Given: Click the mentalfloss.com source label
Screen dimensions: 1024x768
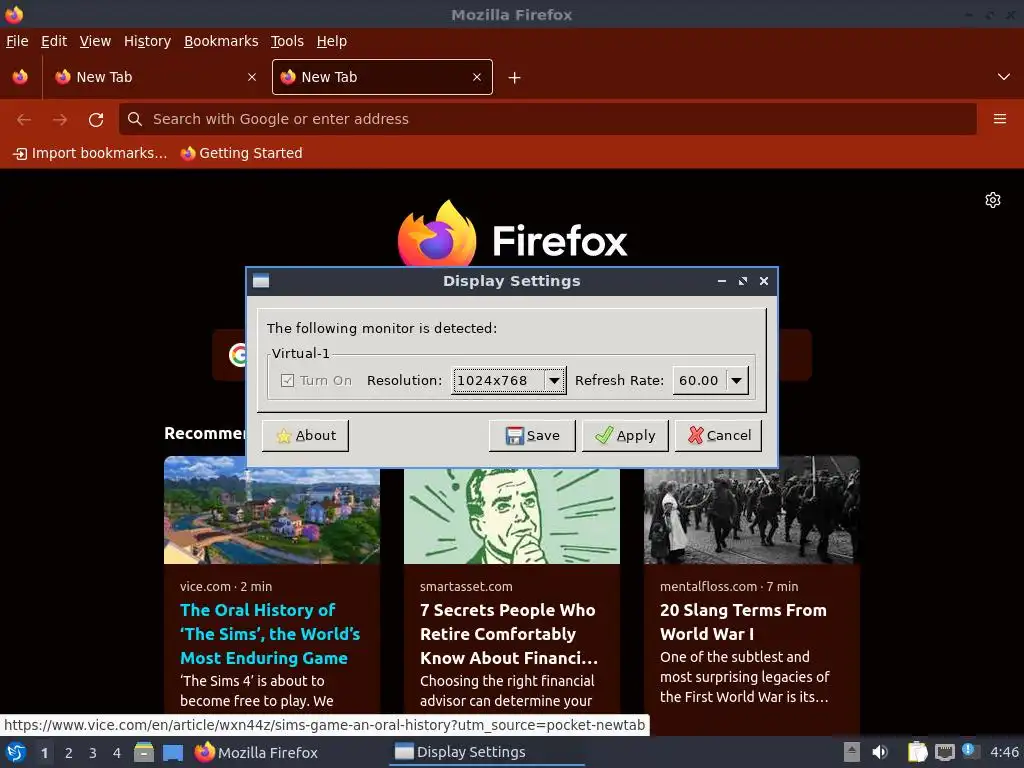Looking at the screenshot, I should click(708, 586).
